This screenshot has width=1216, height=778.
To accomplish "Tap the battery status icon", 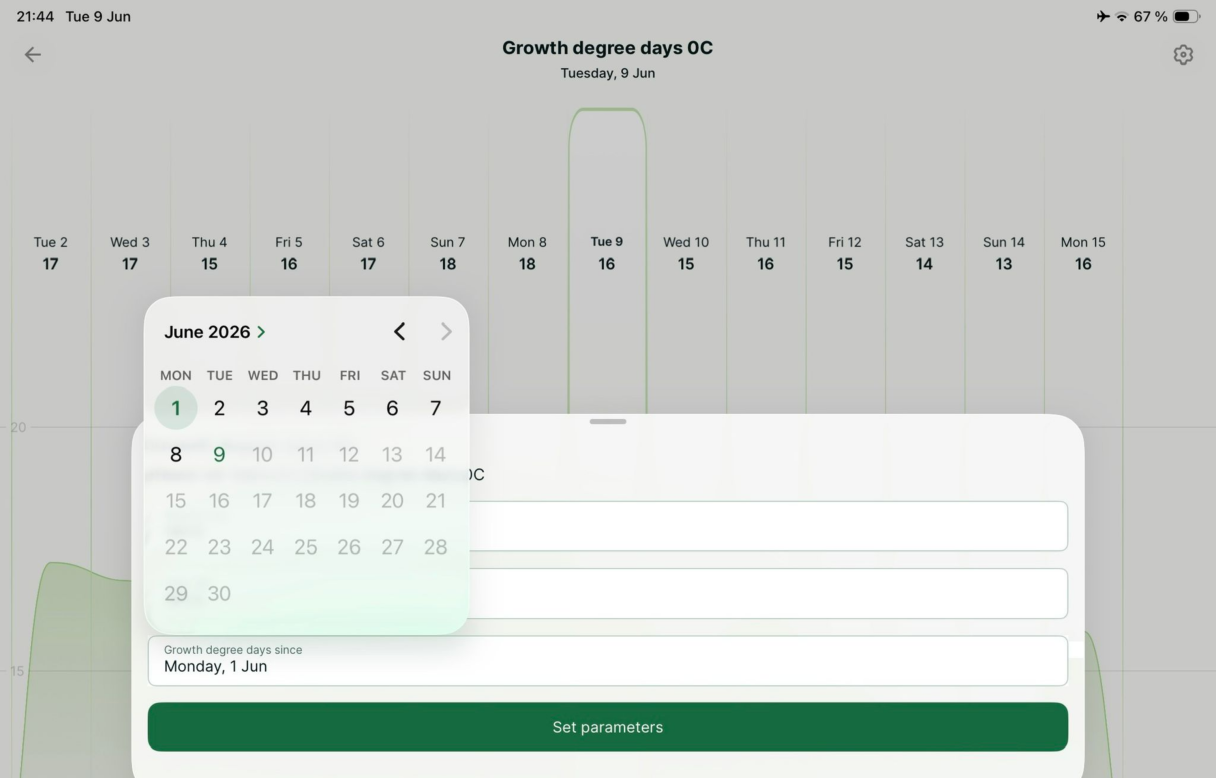I will pyautogui.click(x=1186, y=17).
